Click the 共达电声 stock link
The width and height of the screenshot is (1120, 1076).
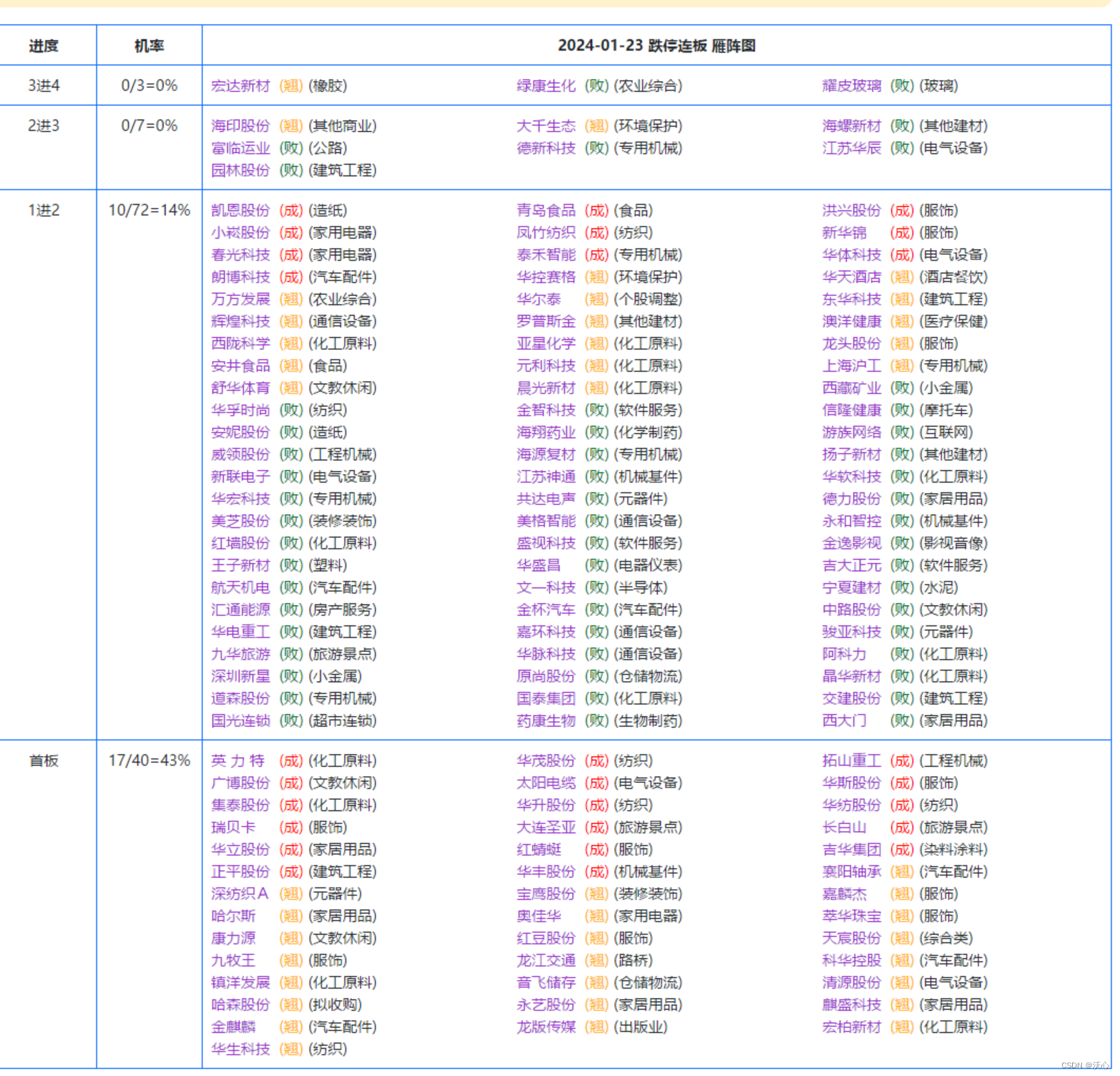pyautogui.click(x=546, y=499)
